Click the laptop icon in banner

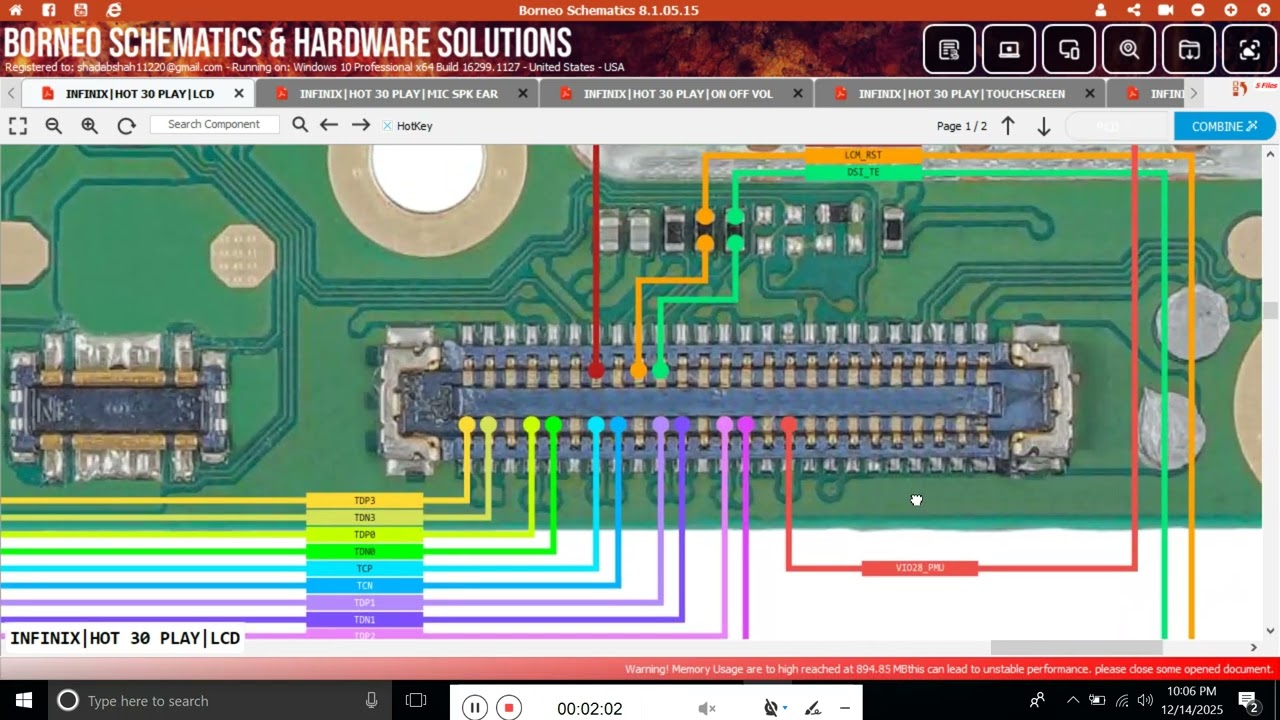[x=1009, y=49]
